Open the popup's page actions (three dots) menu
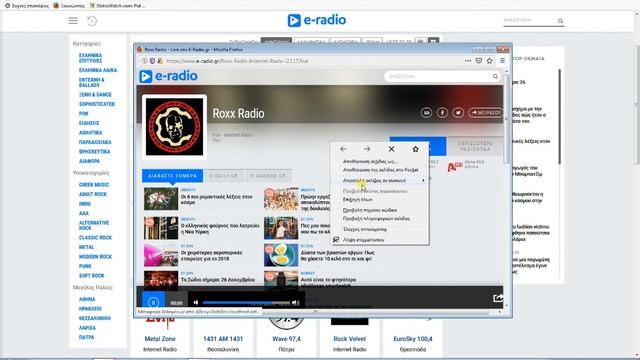This screenshot has width=640, height=360. coord(468,61)
